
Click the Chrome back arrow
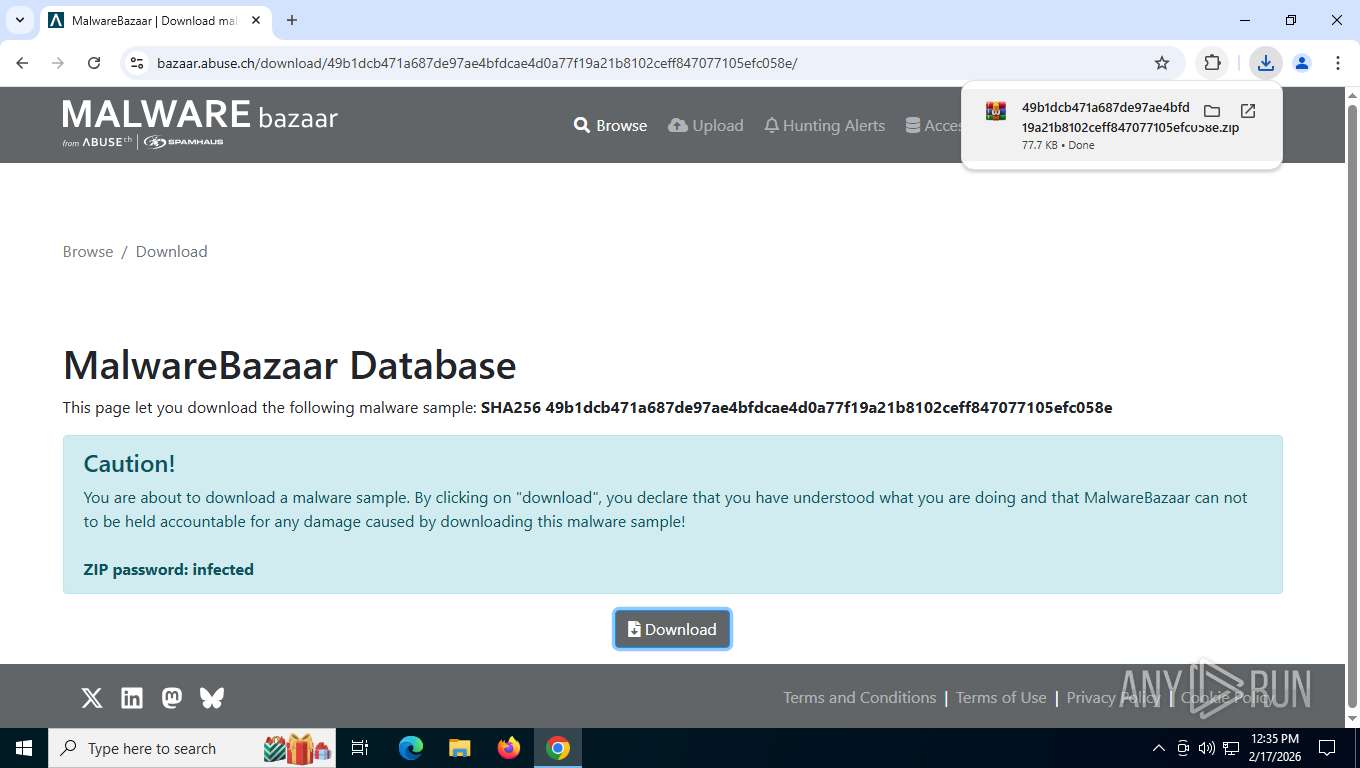coord(22,63)
